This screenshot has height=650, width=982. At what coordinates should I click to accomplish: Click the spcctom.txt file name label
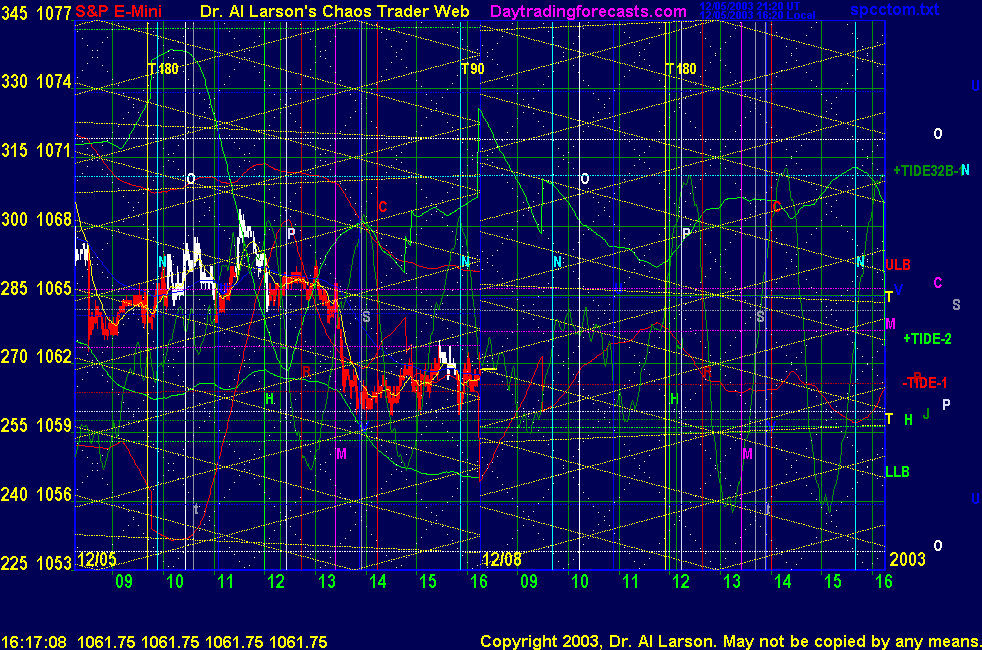[x=894, y=9]
